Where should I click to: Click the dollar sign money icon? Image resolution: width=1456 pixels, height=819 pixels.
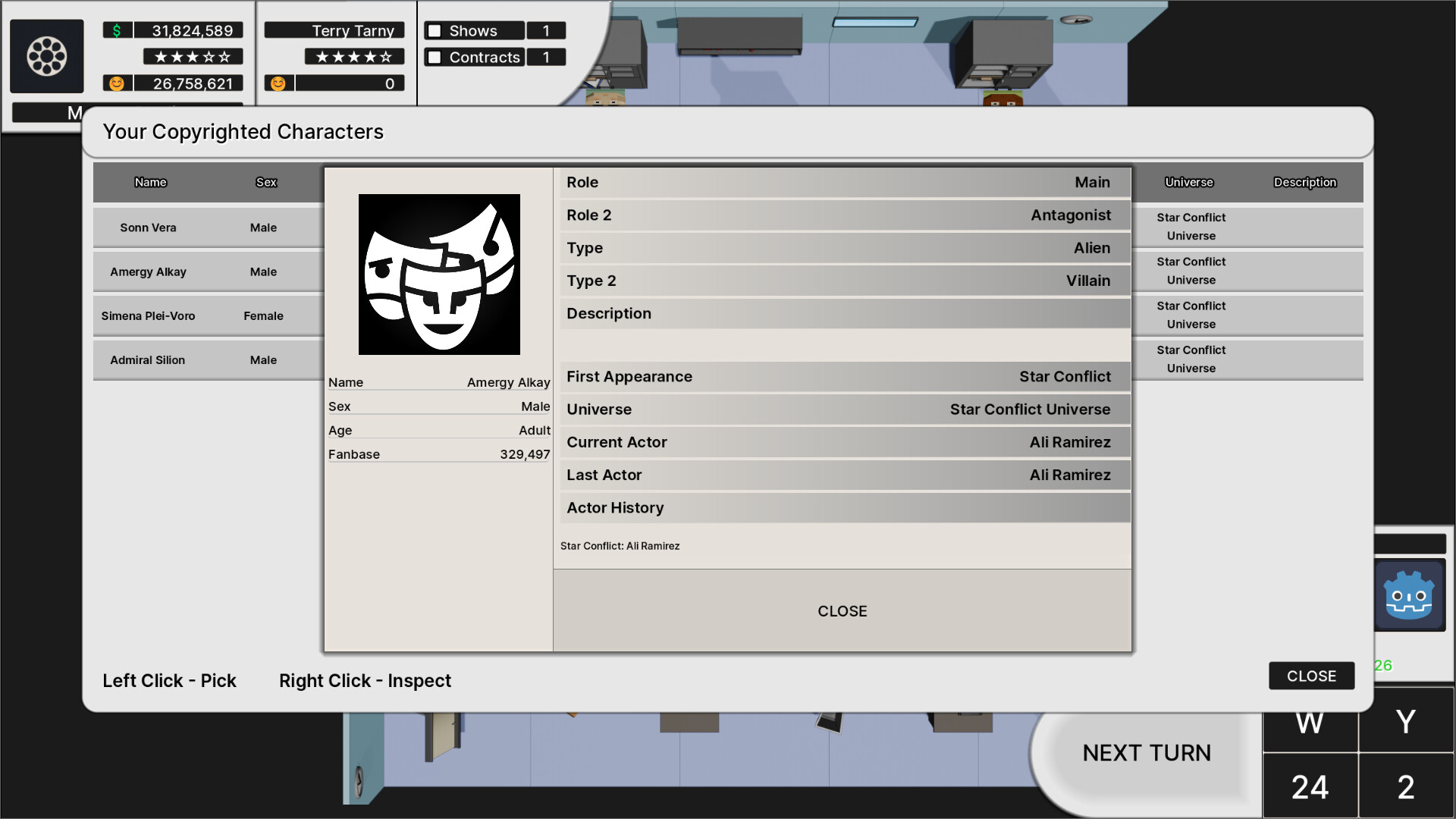115,30
